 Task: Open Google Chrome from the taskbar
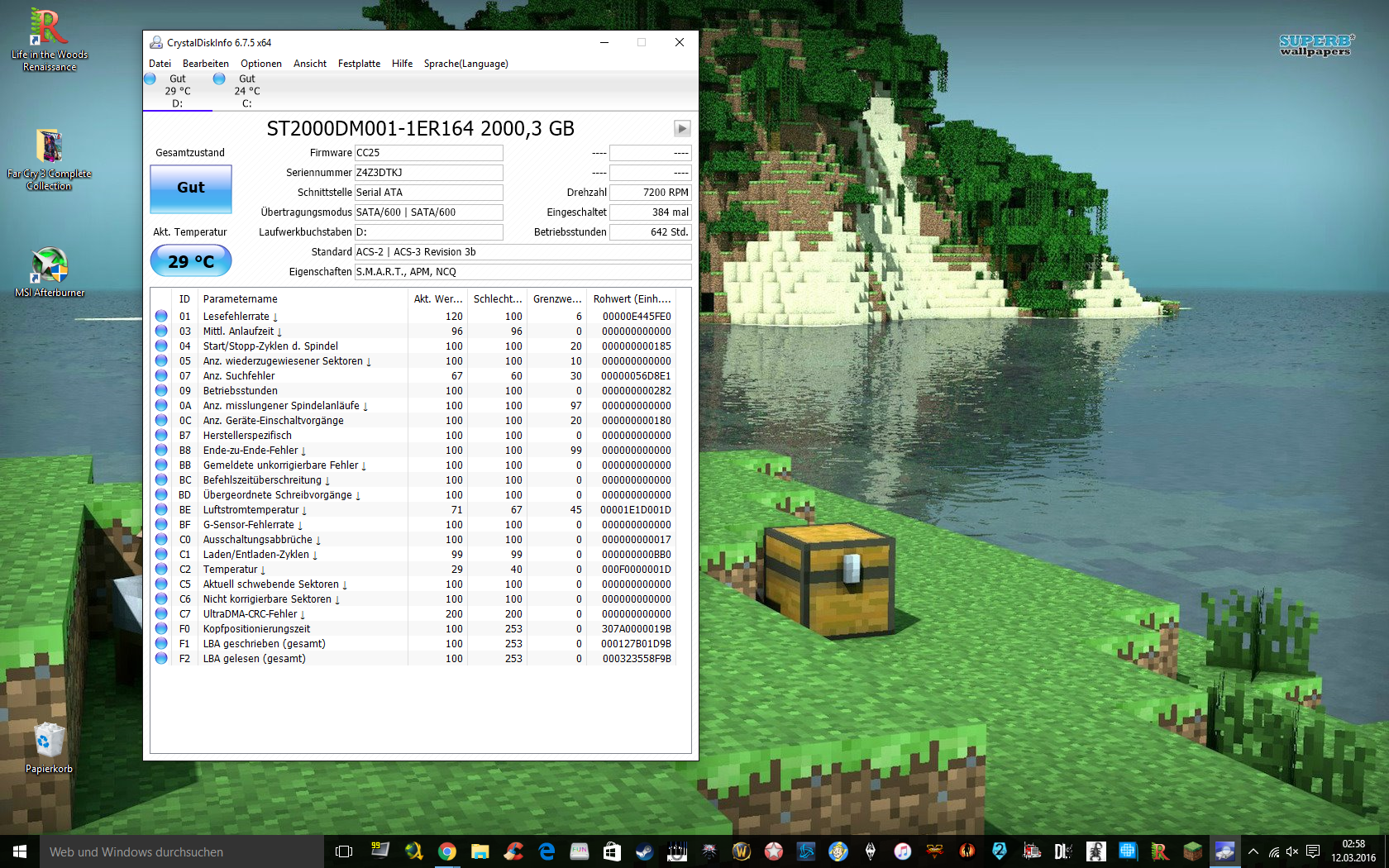(446, 851)
